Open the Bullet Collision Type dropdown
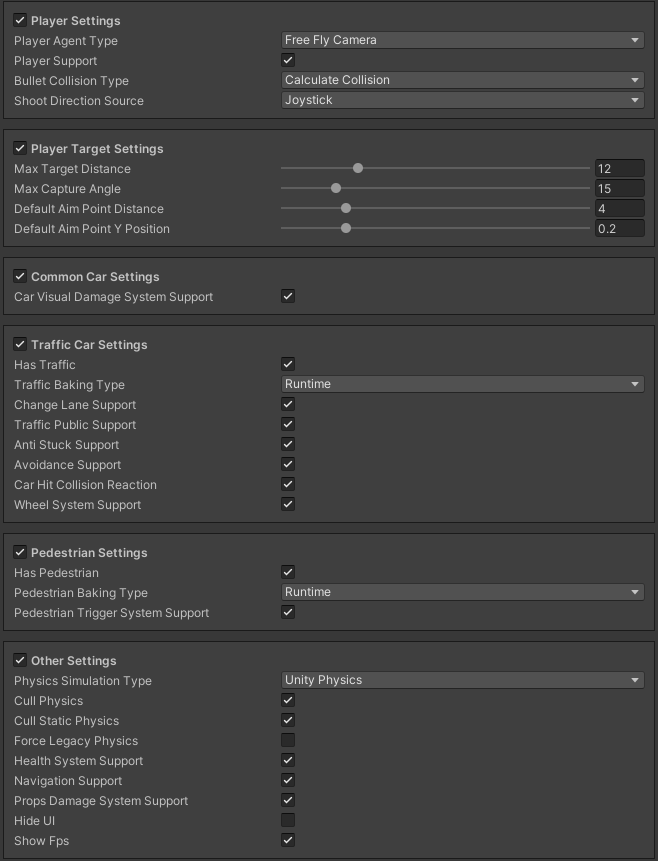Screen dimensions: 658x861 pyautogui.click(x=462, y=80)
